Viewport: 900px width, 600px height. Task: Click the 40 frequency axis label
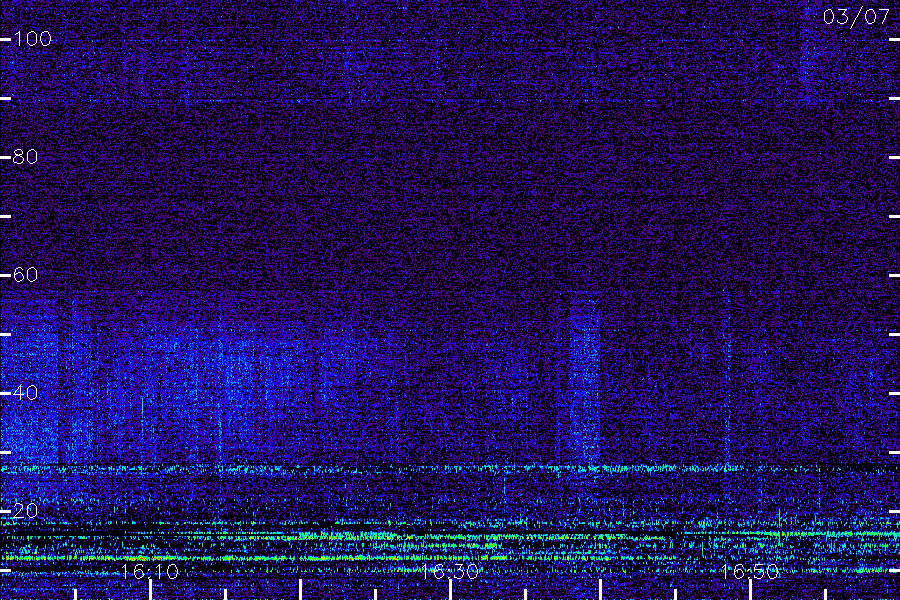tap(25, 393)
